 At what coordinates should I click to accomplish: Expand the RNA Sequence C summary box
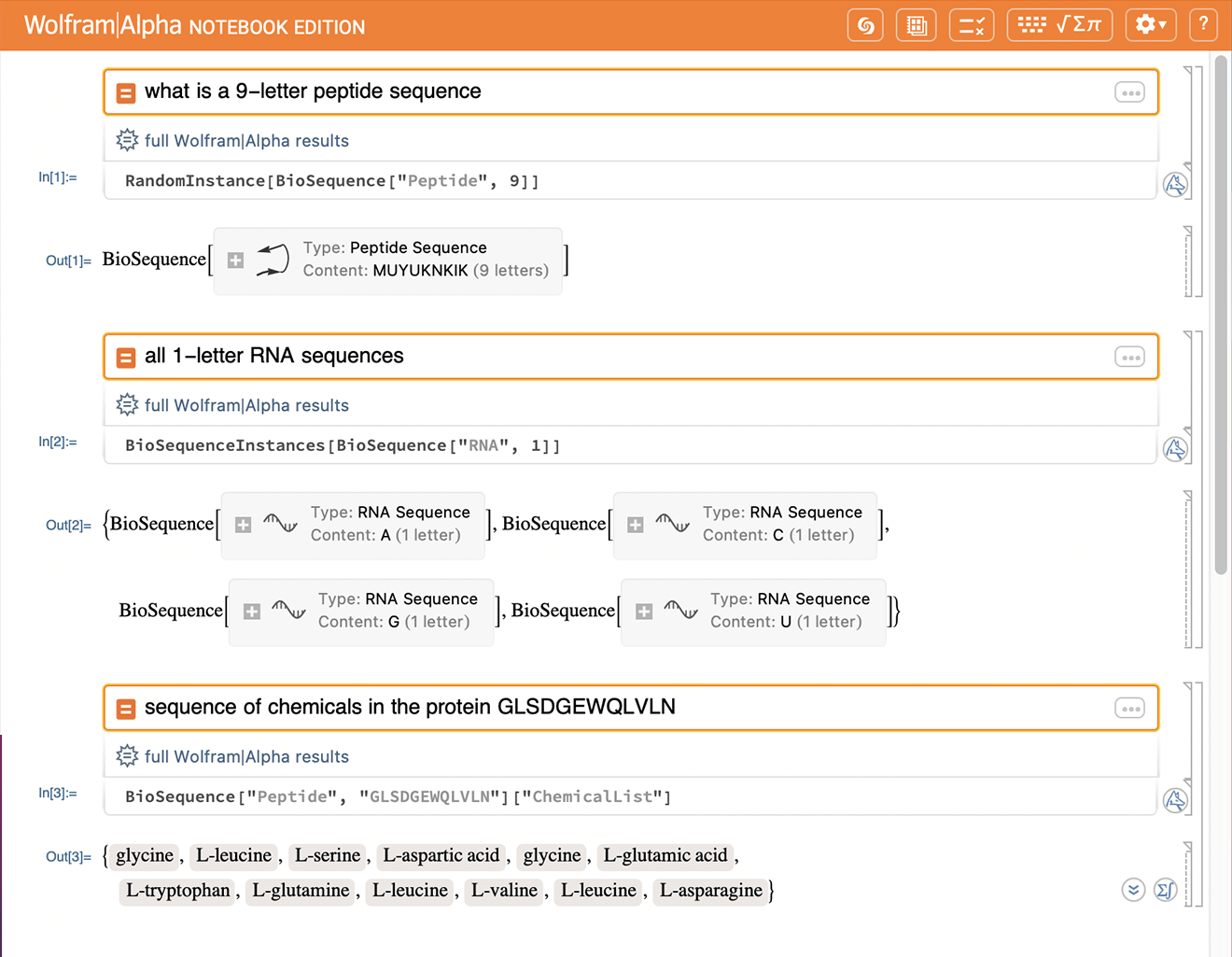point(635,525)
